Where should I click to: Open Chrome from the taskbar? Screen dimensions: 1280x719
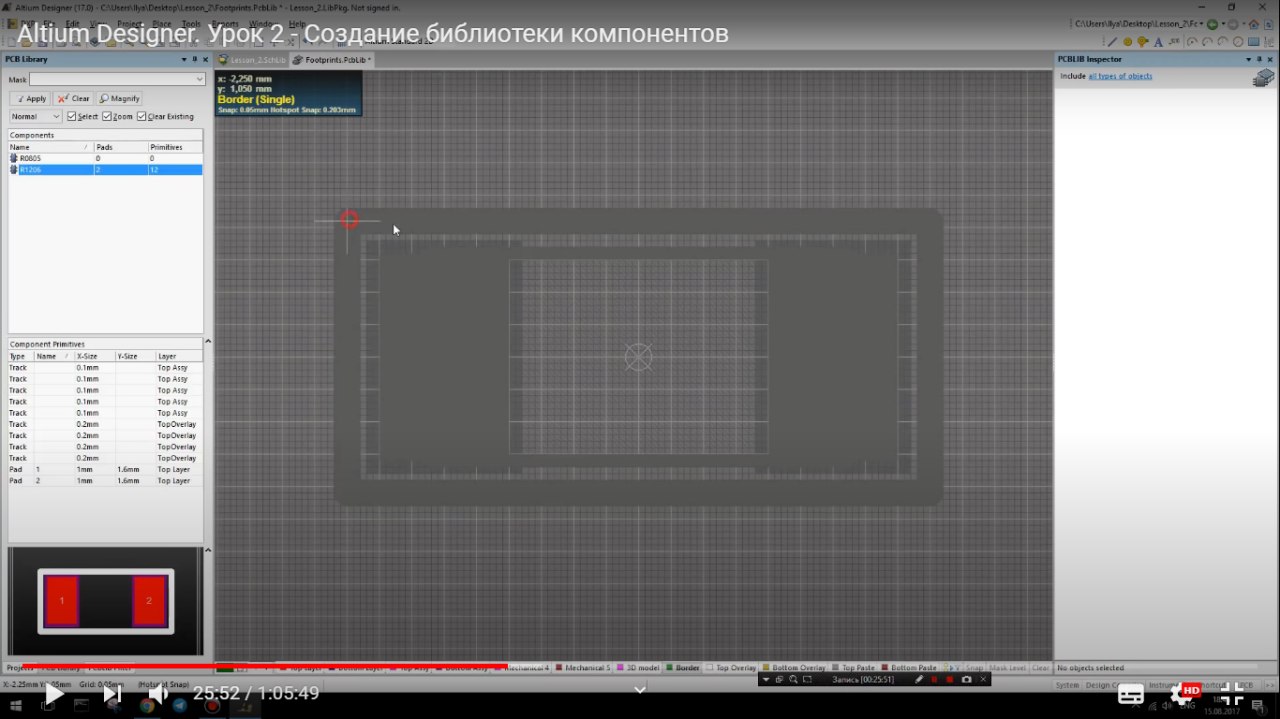(147, 705)
